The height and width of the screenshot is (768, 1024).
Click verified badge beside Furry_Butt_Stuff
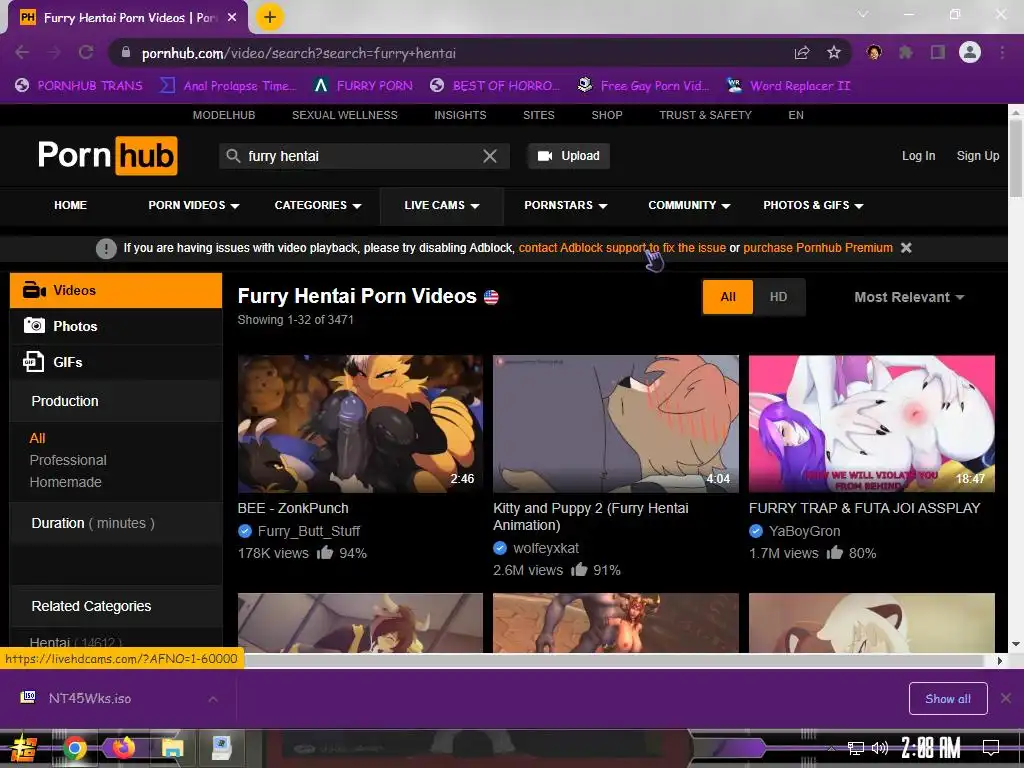pyautogui.click(x=245, y=531)
